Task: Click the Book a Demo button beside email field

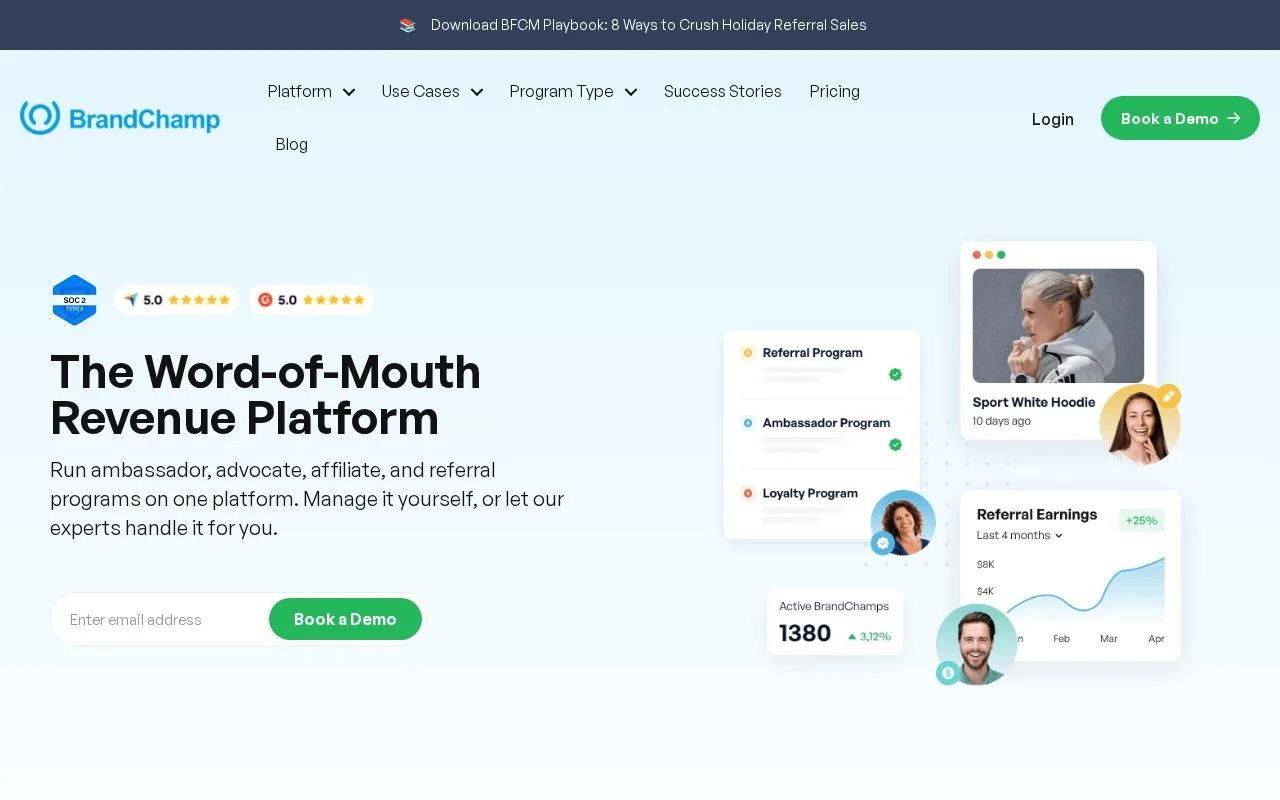Action: point(345,619)
